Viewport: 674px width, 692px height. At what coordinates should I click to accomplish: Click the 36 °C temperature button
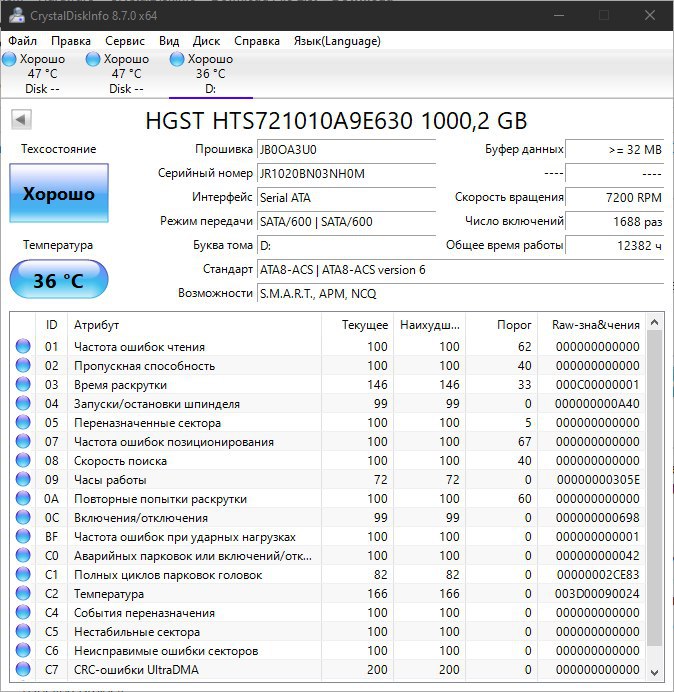pos(59,279)
